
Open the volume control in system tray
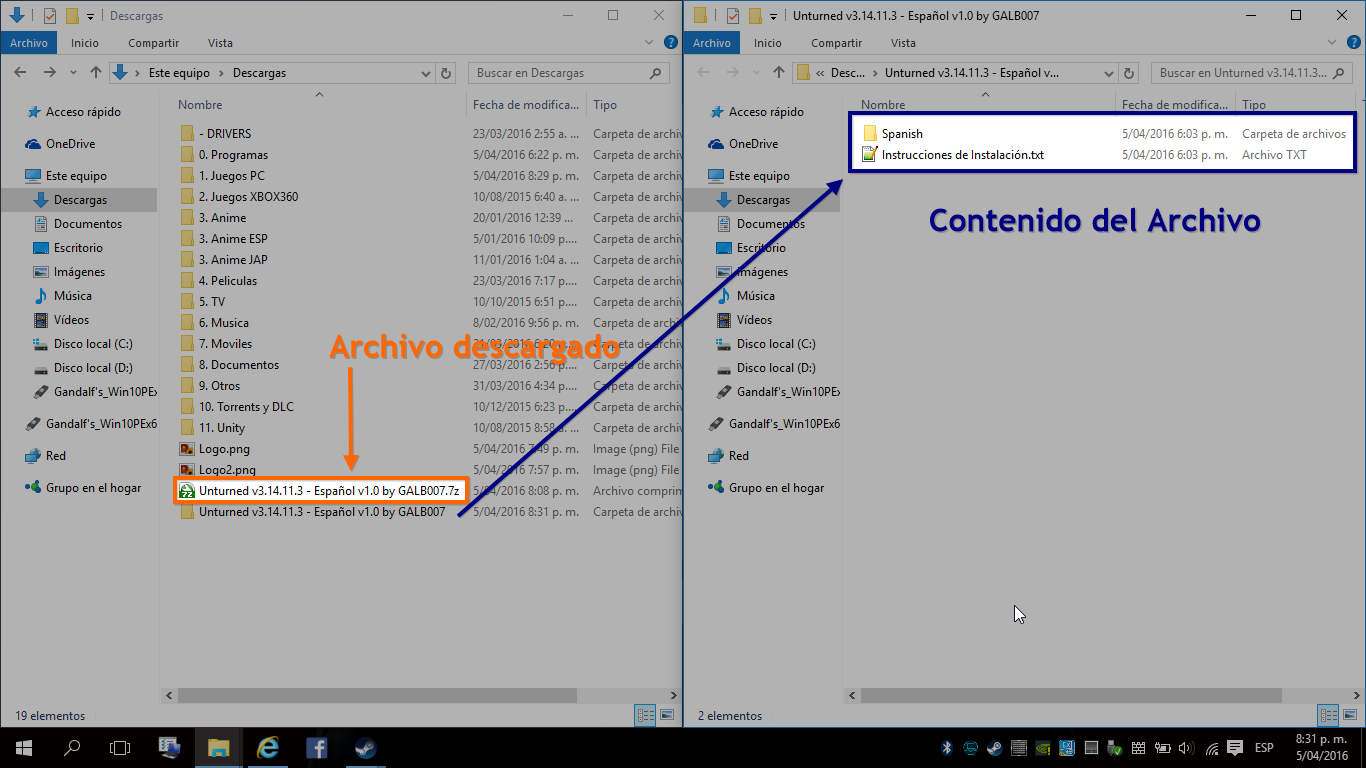click(1187, 748)
